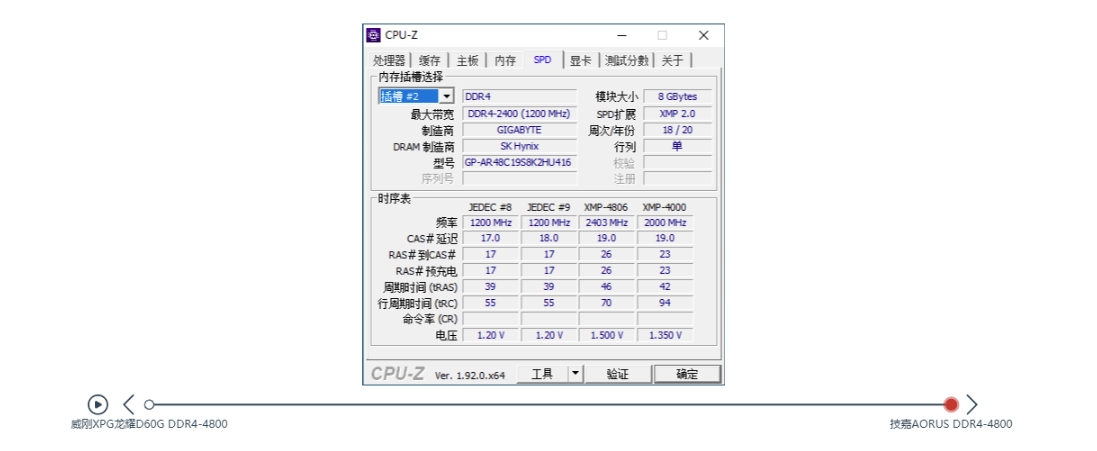1097x451 pixels.
Task: Switch to the 测试分数 tab
Action: coord(627,61)
